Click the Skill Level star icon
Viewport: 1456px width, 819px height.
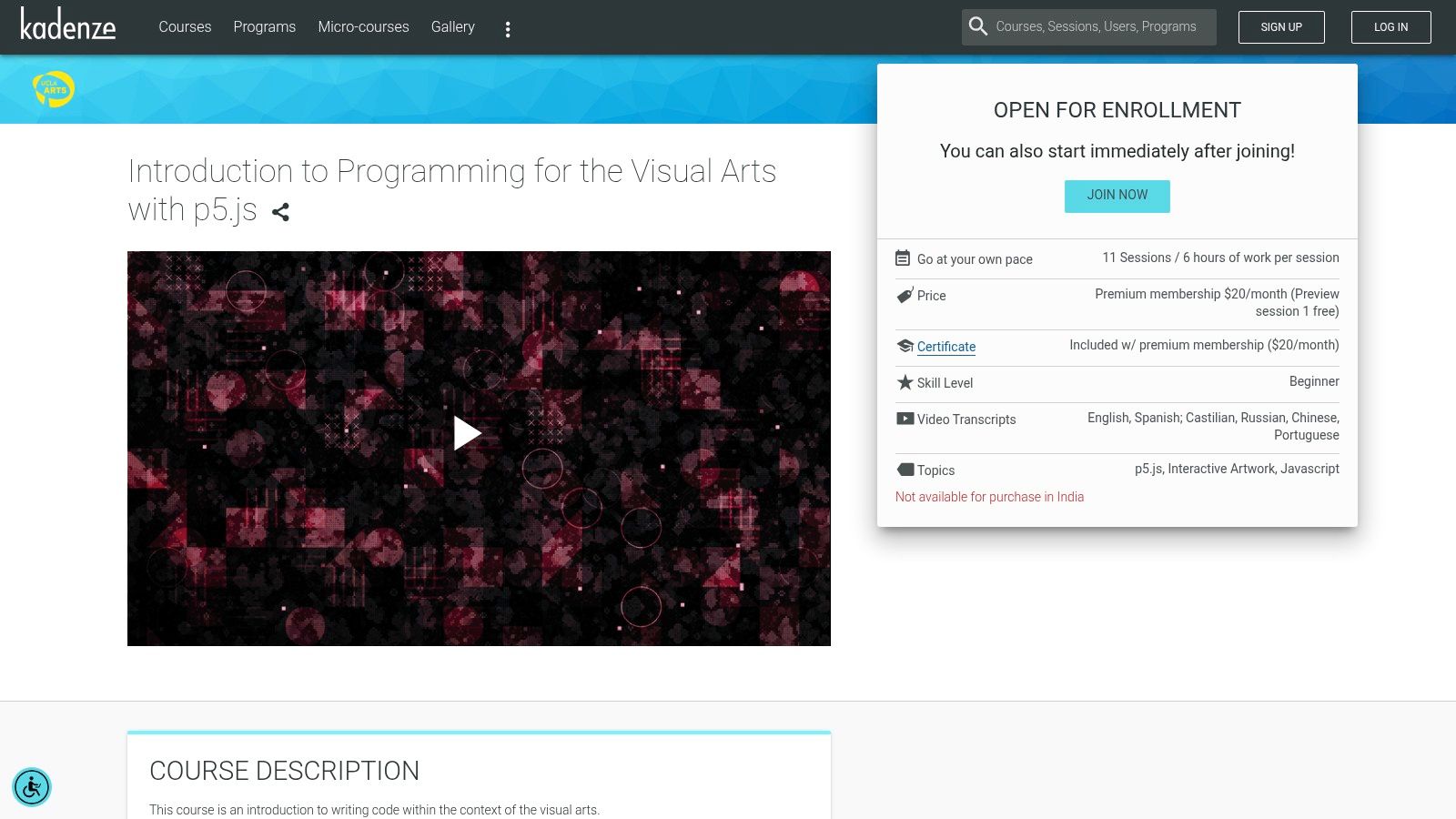point(905,382)
